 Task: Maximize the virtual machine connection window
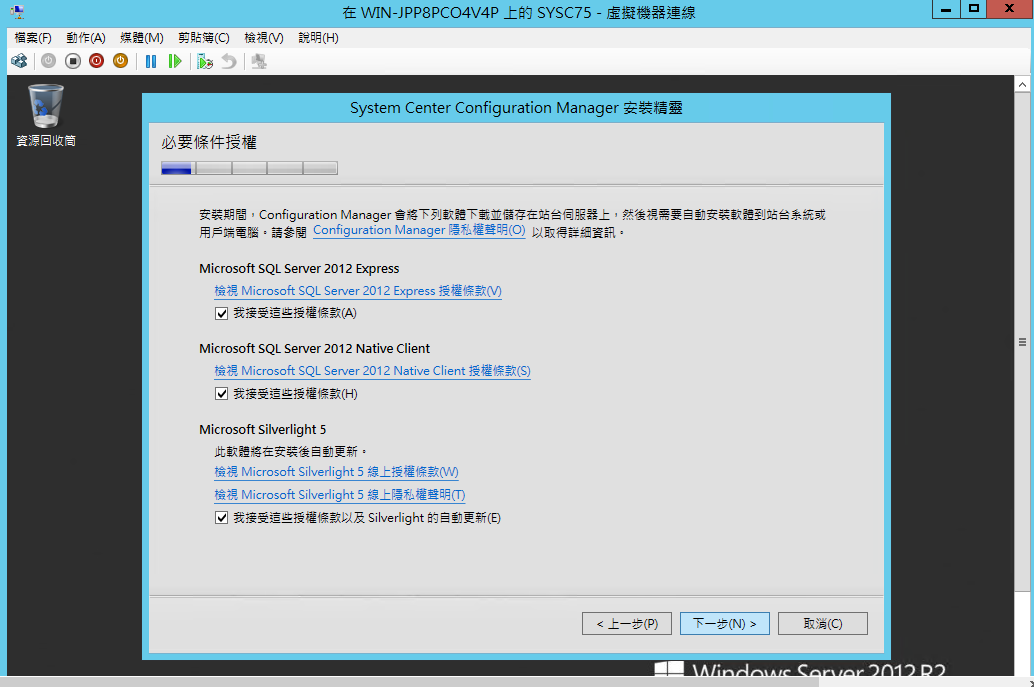pos(973,9)
